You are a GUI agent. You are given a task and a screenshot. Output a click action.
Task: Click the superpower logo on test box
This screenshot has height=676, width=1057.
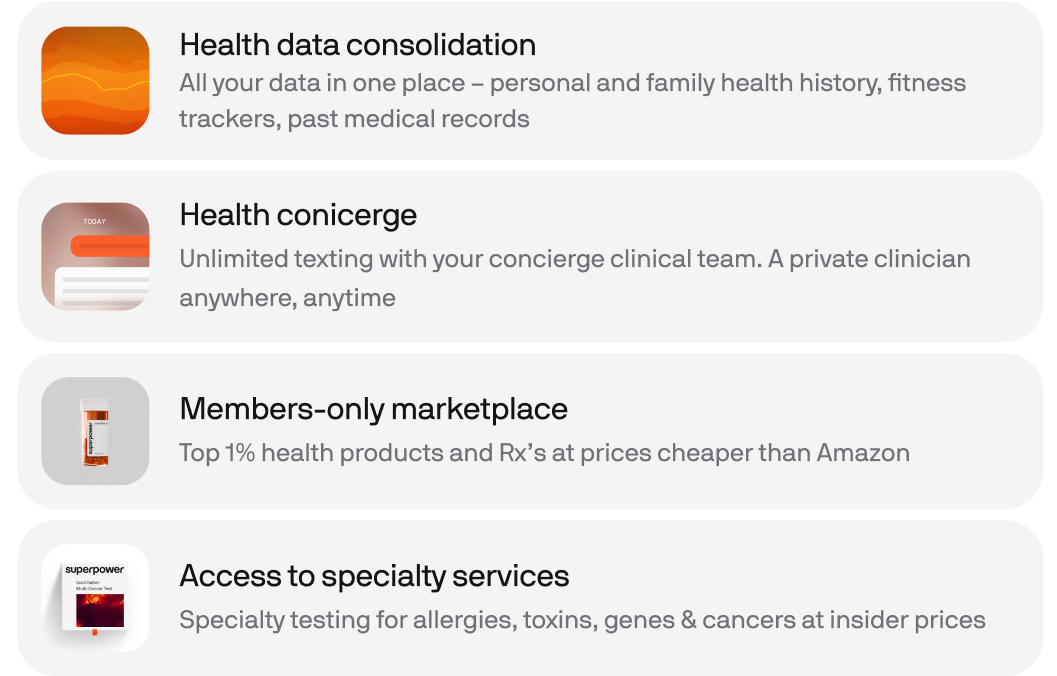[94, 570]
